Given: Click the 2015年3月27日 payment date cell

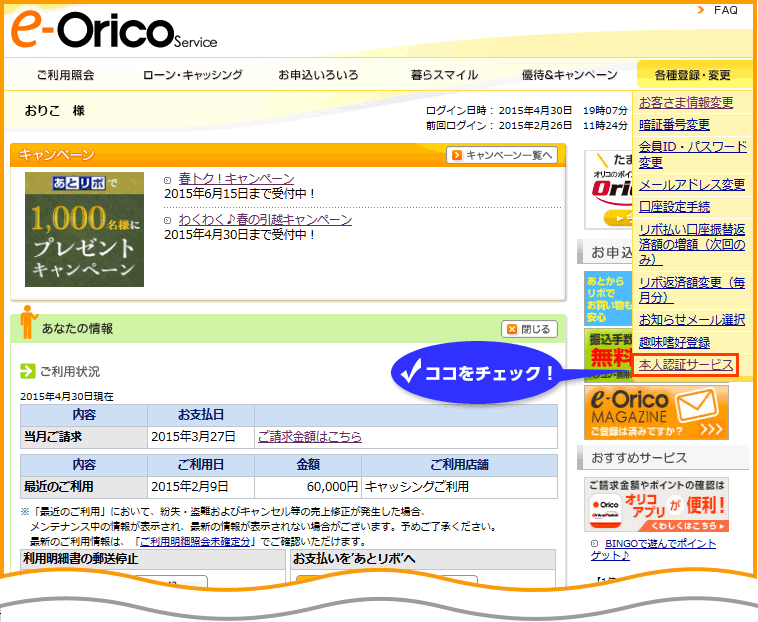Looking at the screenshot, I should [x=201, y=437].
